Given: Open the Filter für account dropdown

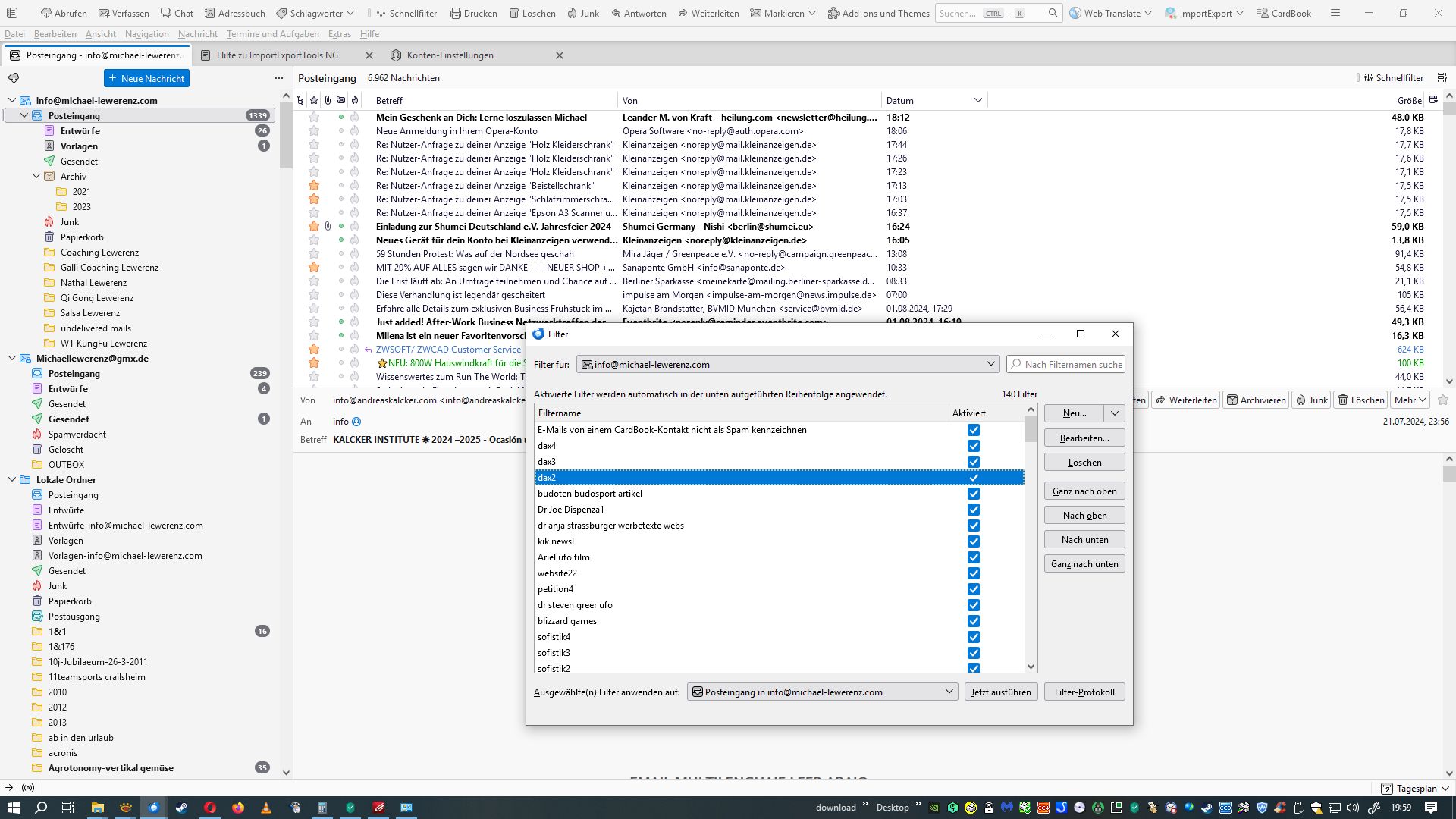Looking at the screenshot, I should [x=788, y=365].
